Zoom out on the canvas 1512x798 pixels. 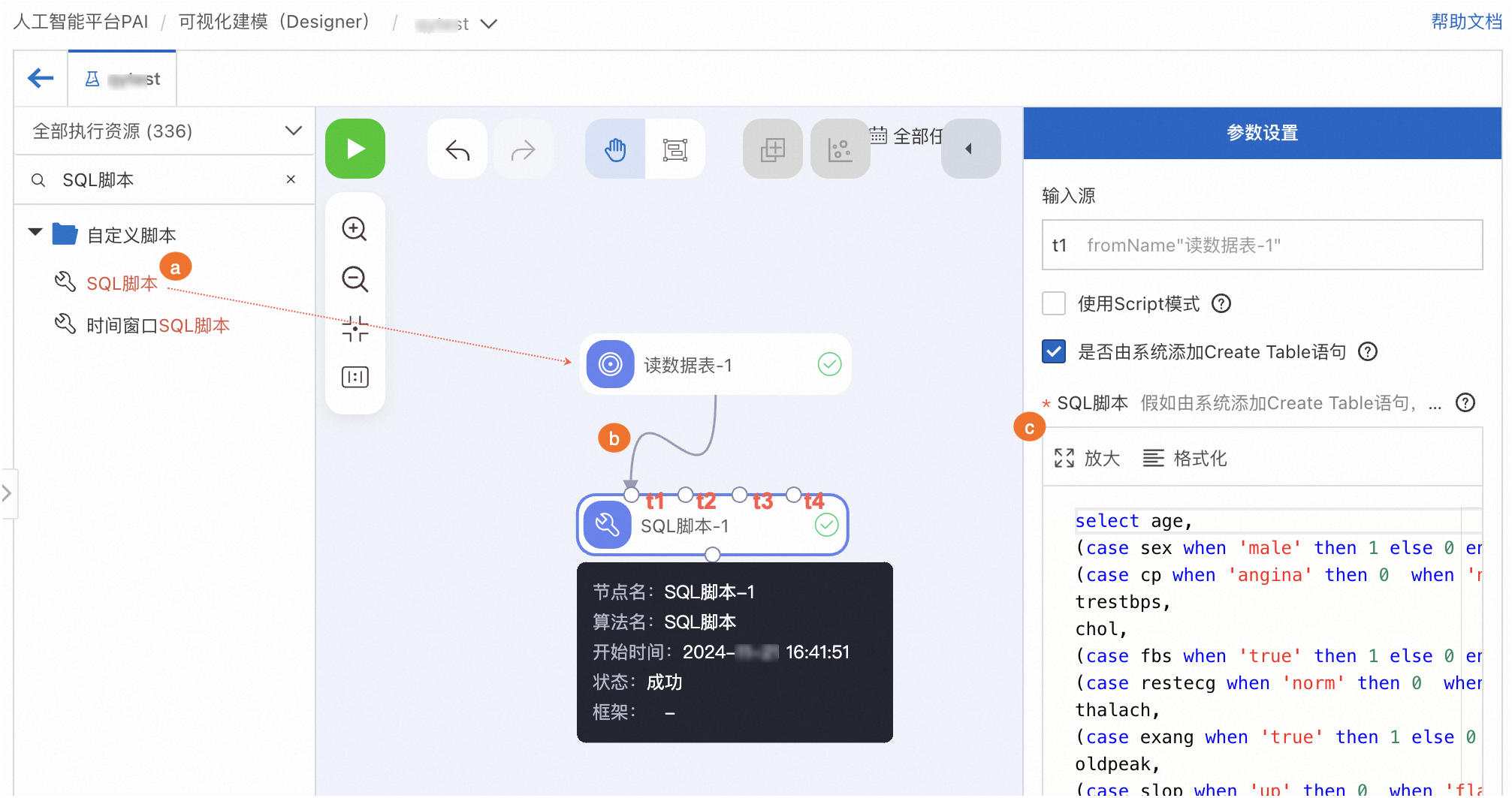(355, 279)
